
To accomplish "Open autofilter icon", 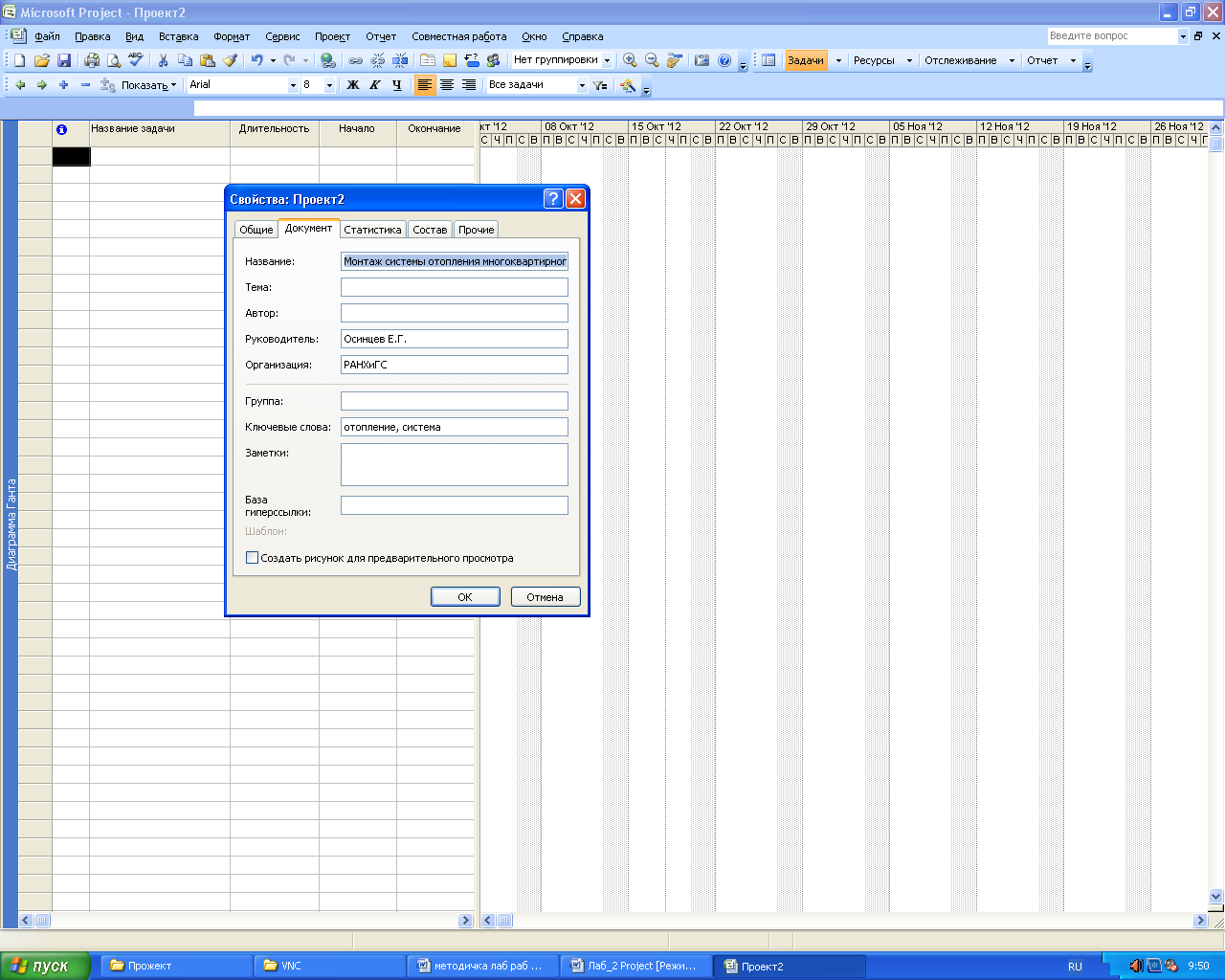I will click(600, 85).
